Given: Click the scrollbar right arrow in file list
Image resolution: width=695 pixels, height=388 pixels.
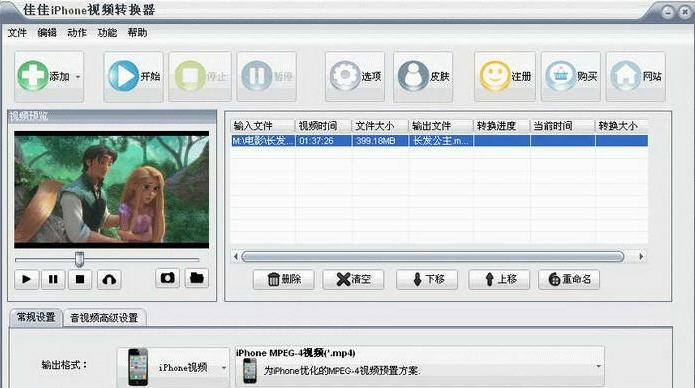Looking at the screenshot, I should [x=641, y=256].
